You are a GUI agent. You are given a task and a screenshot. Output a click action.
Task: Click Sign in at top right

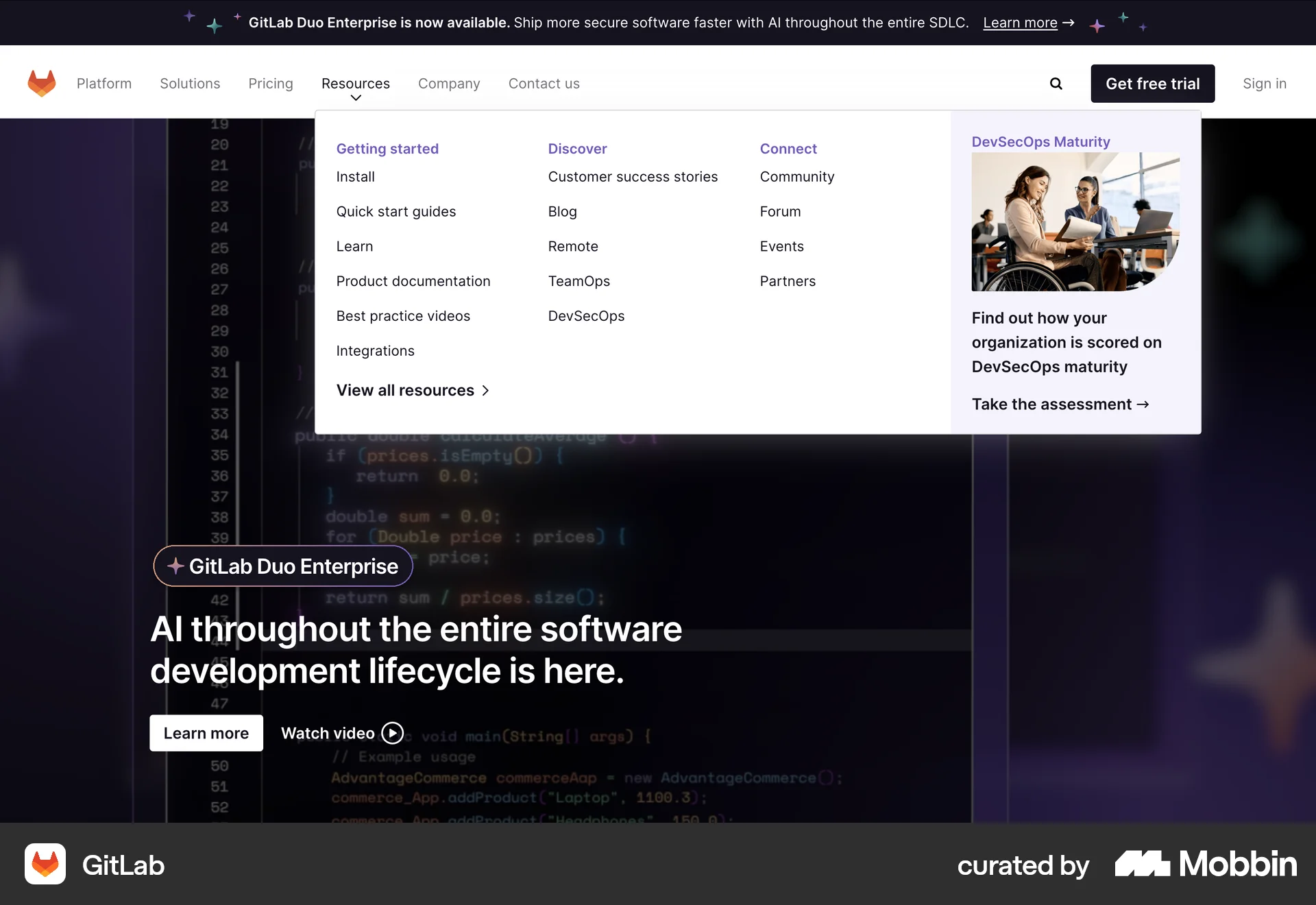point(1264,83)
